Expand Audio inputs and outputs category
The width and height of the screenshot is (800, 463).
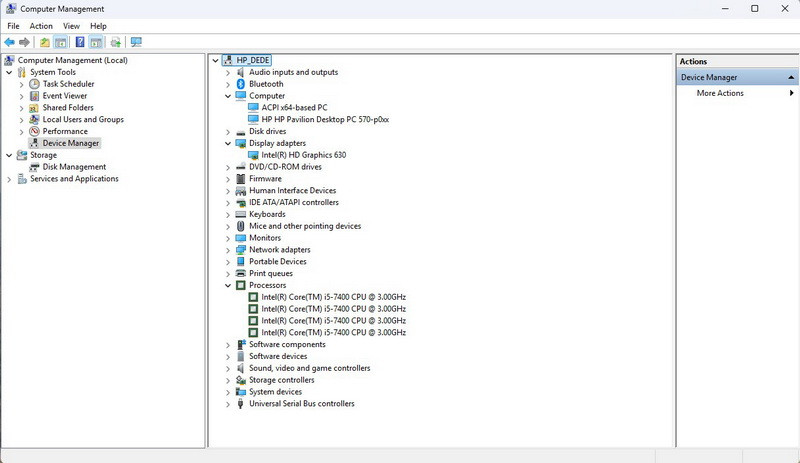[x=228, y=72]
